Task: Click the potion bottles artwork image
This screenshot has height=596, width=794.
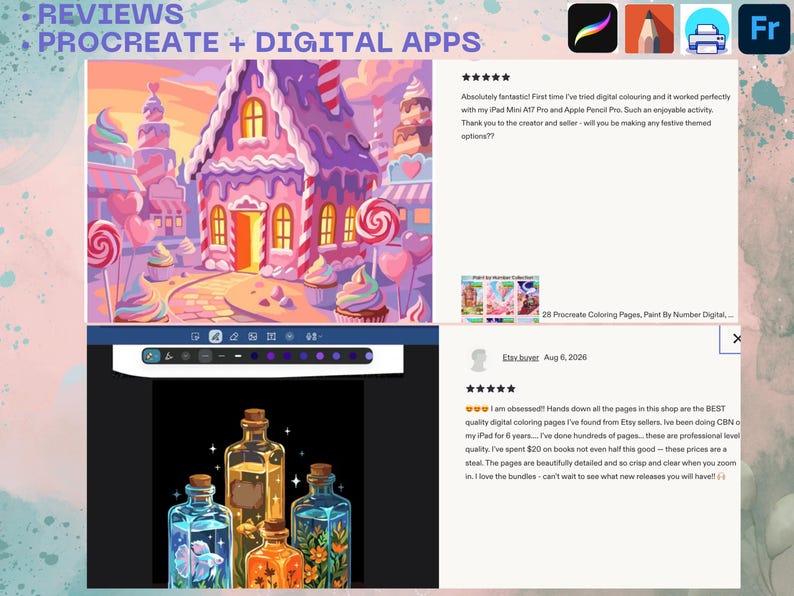Action: click(258, 484)
